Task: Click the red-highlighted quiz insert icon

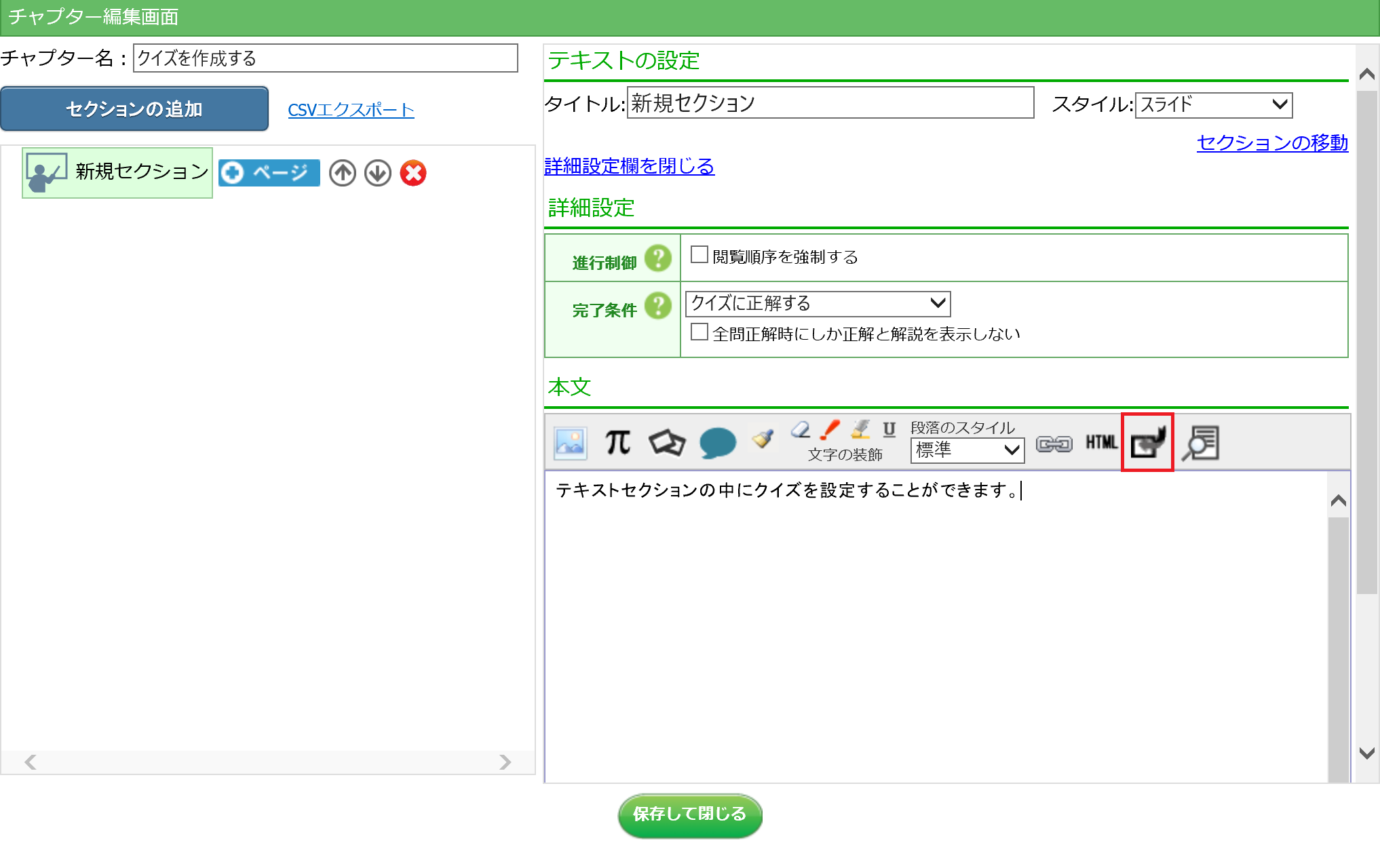Action: [1147, 443]
